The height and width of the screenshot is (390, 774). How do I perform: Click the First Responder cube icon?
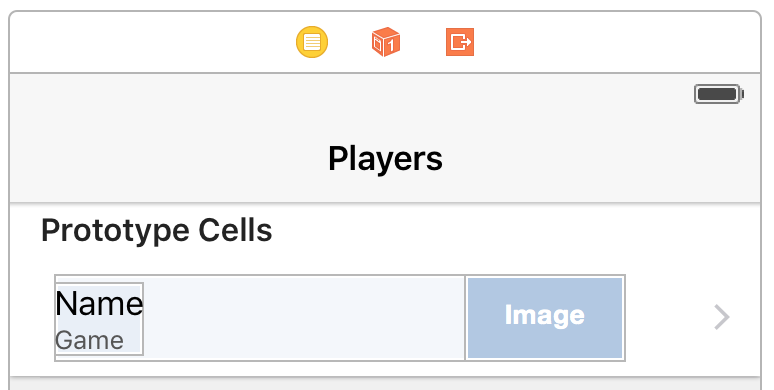coord(386,42)
